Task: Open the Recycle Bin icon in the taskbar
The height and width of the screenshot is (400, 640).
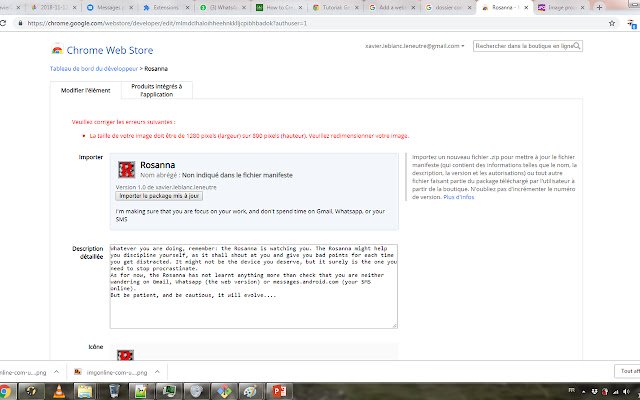Action: [x=114, y=391]
